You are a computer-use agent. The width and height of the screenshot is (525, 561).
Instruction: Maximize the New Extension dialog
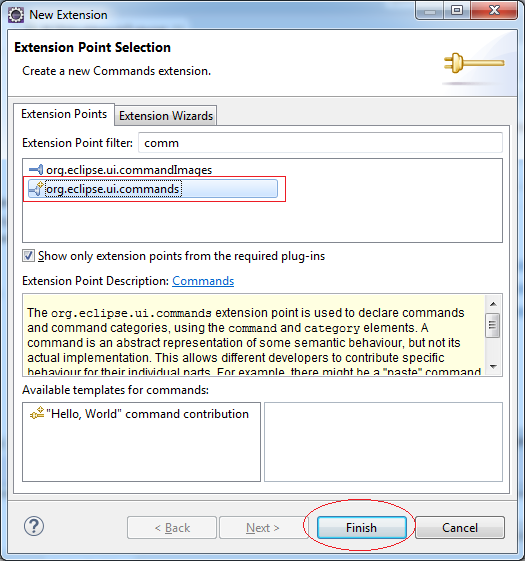click(x=457, y=10)
